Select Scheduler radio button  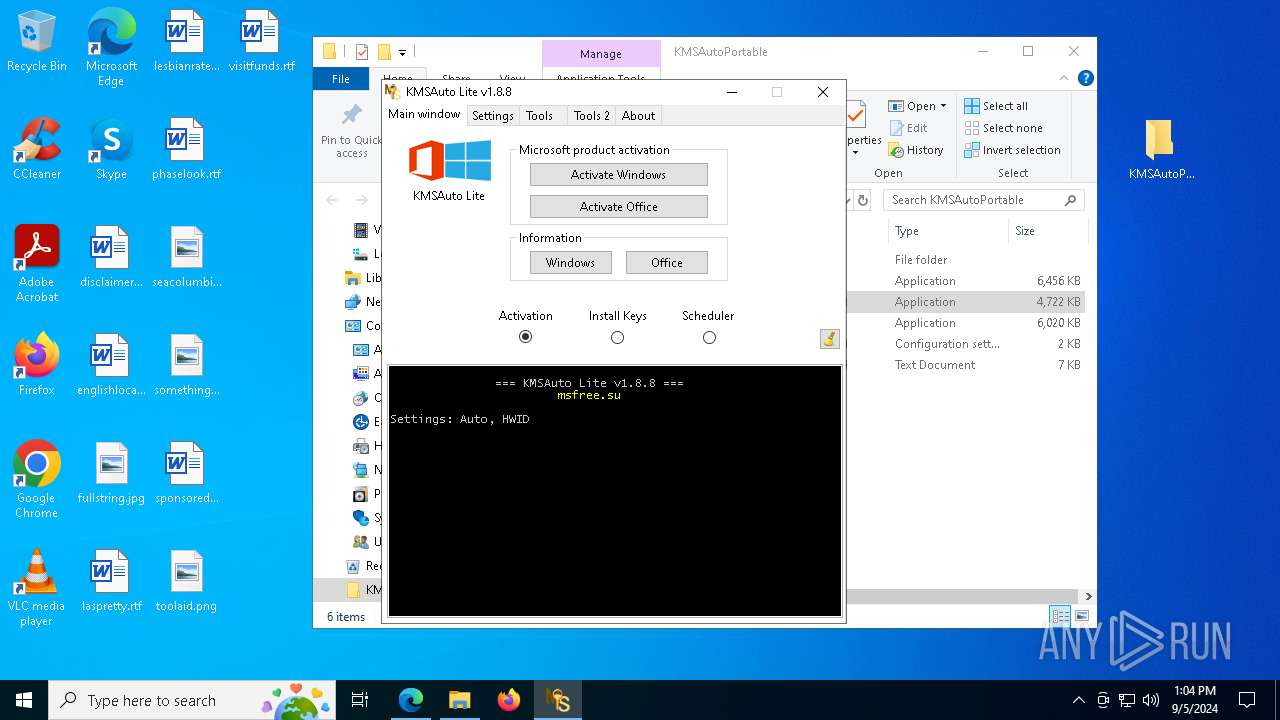coord(709,337)
